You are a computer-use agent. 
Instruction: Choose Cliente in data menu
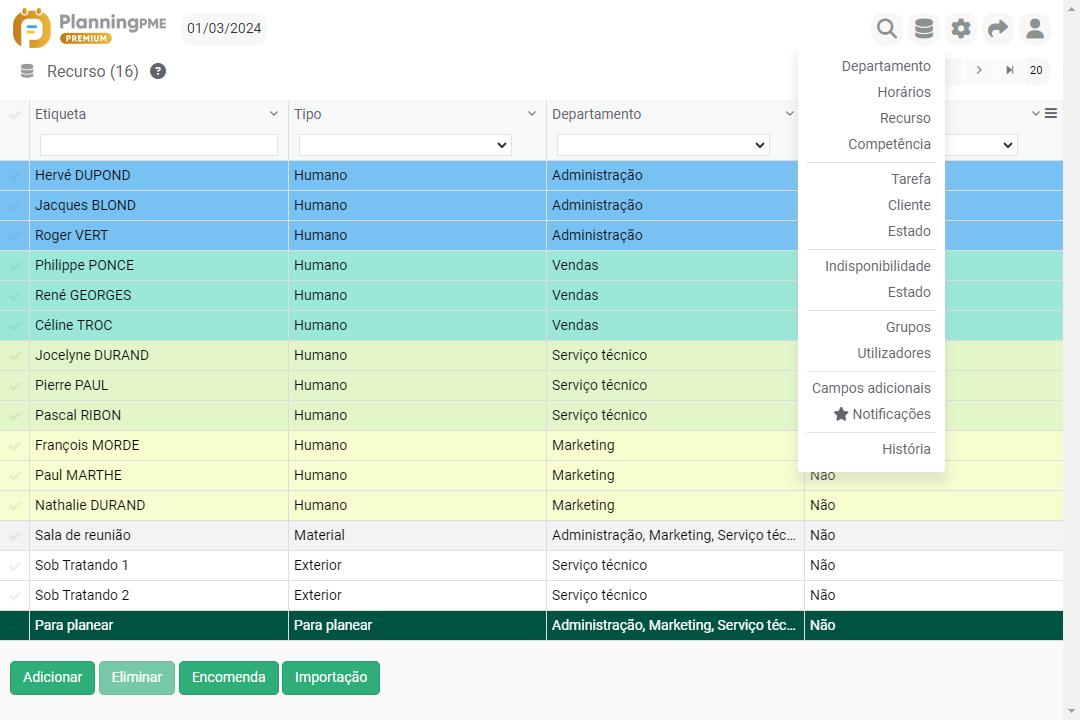(909, 205)
